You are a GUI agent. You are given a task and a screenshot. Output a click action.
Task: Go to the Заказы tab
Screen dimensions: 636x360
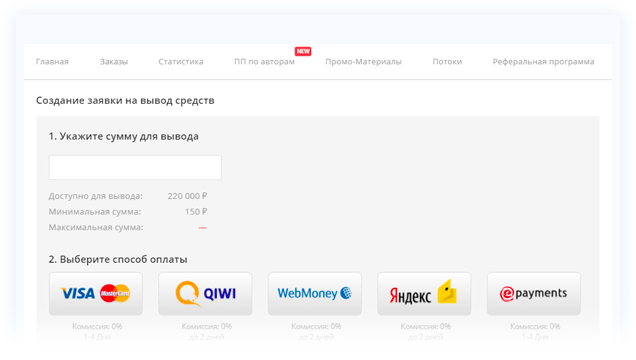tap(114, 62)
